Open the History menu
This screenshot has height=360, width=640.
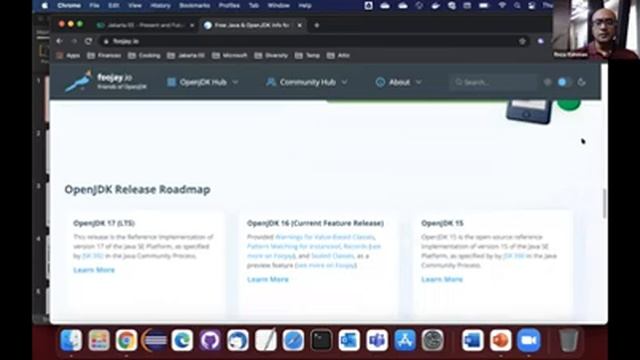click(160, 6)
